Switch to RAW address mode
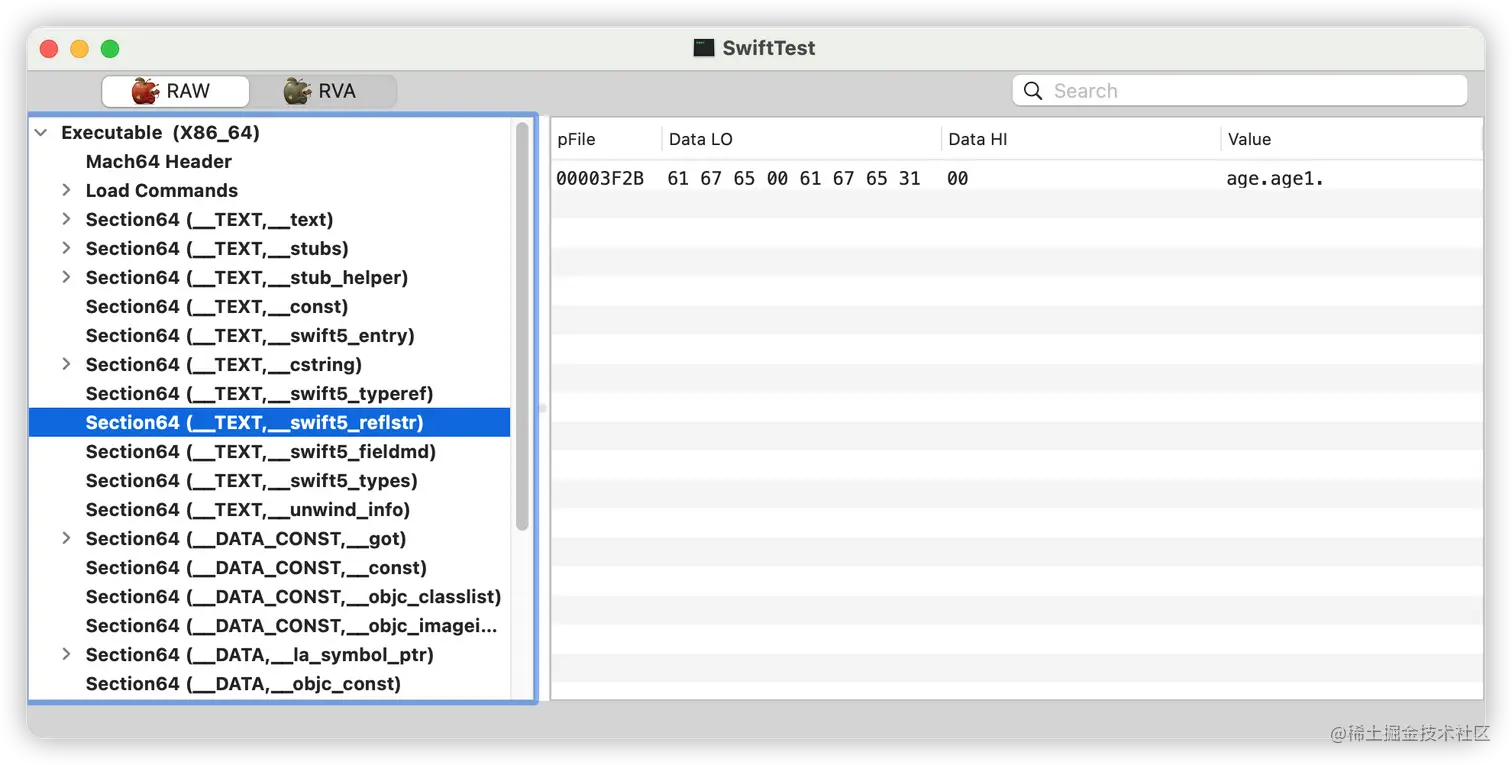Image resolution: width=1512 pixels, height=765 pixels. pyautogui.click(x=175, y=91)
